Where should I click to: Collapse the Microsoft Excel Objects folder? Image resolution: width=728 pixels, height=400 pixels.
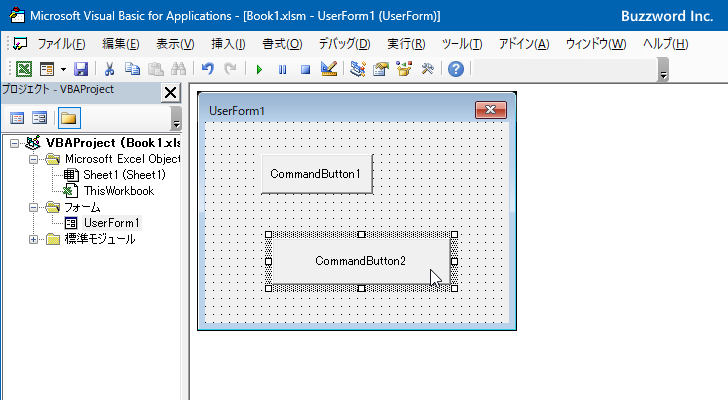[x=33, y=159]
